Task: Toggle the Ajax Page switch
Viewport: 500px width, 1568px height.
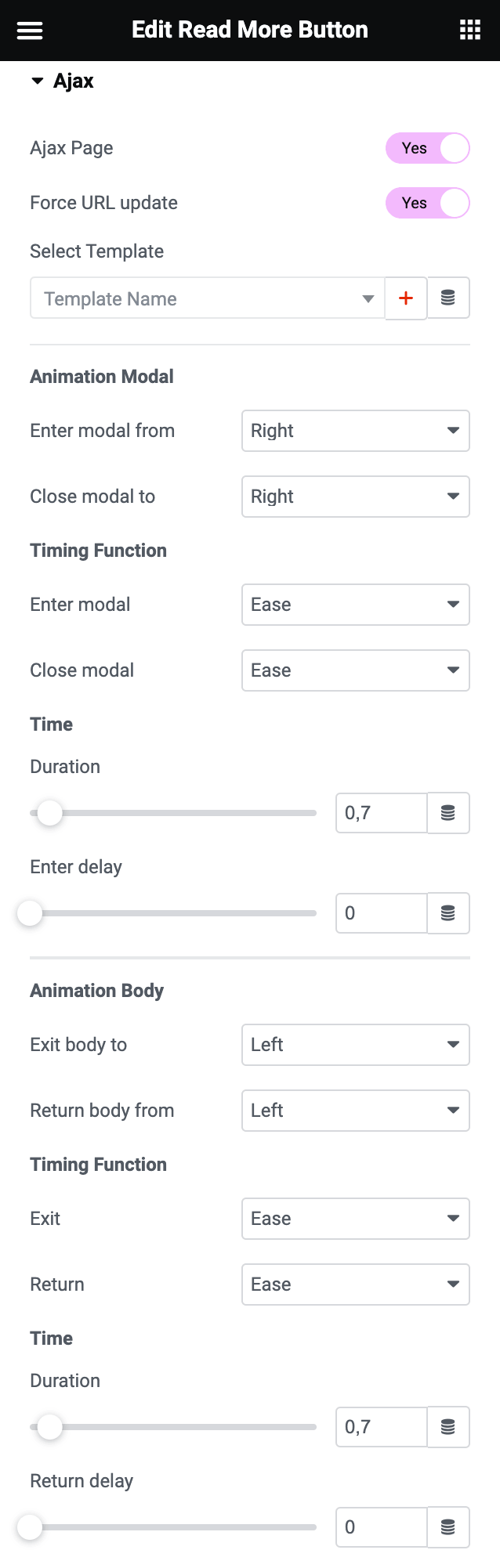Action: [x=427, y=148]
